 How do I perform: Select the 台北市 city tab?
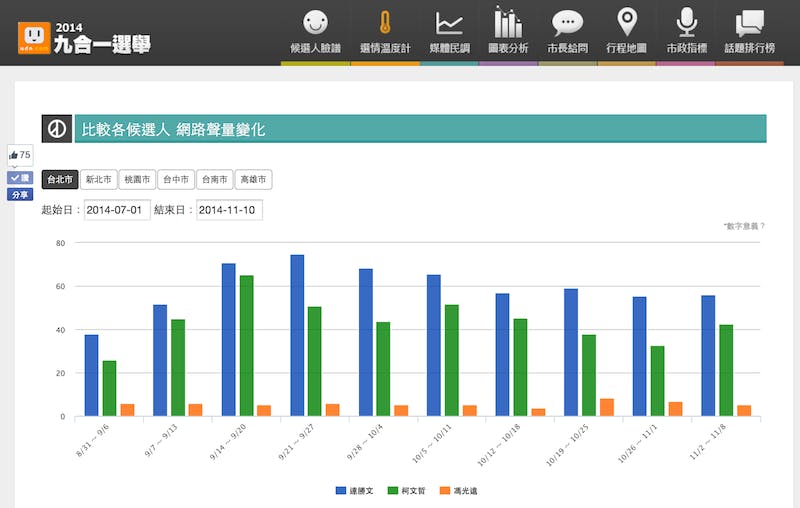click(60, 180)
